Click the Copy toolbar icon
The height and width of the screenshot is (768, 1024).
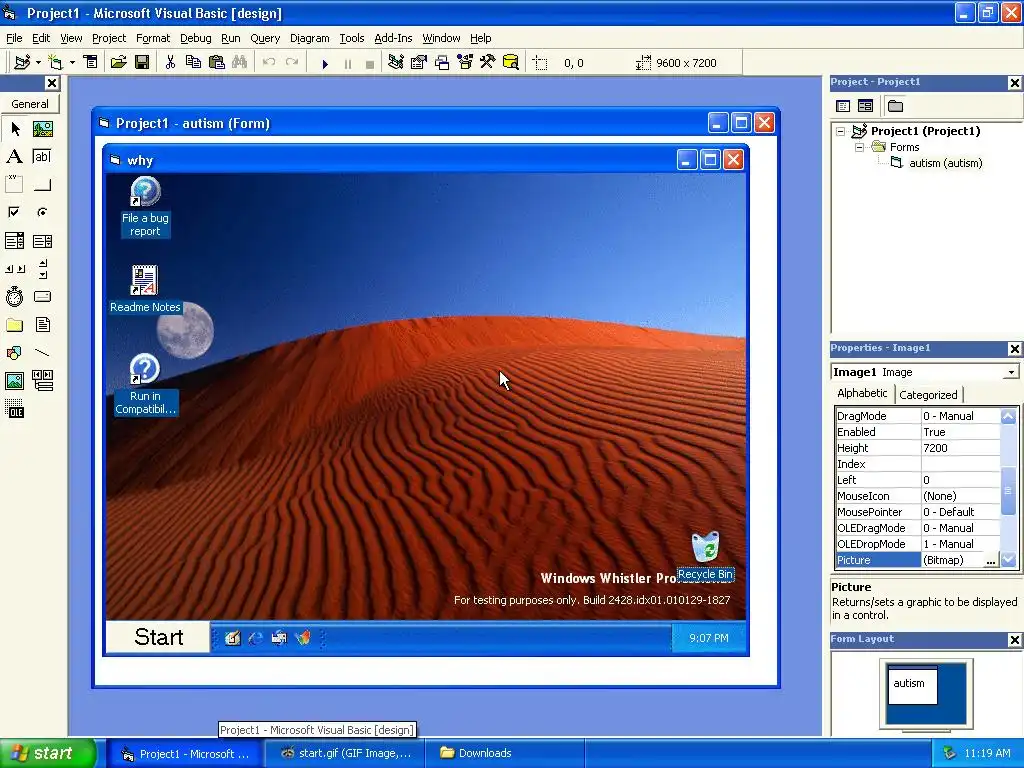point(193,62)
